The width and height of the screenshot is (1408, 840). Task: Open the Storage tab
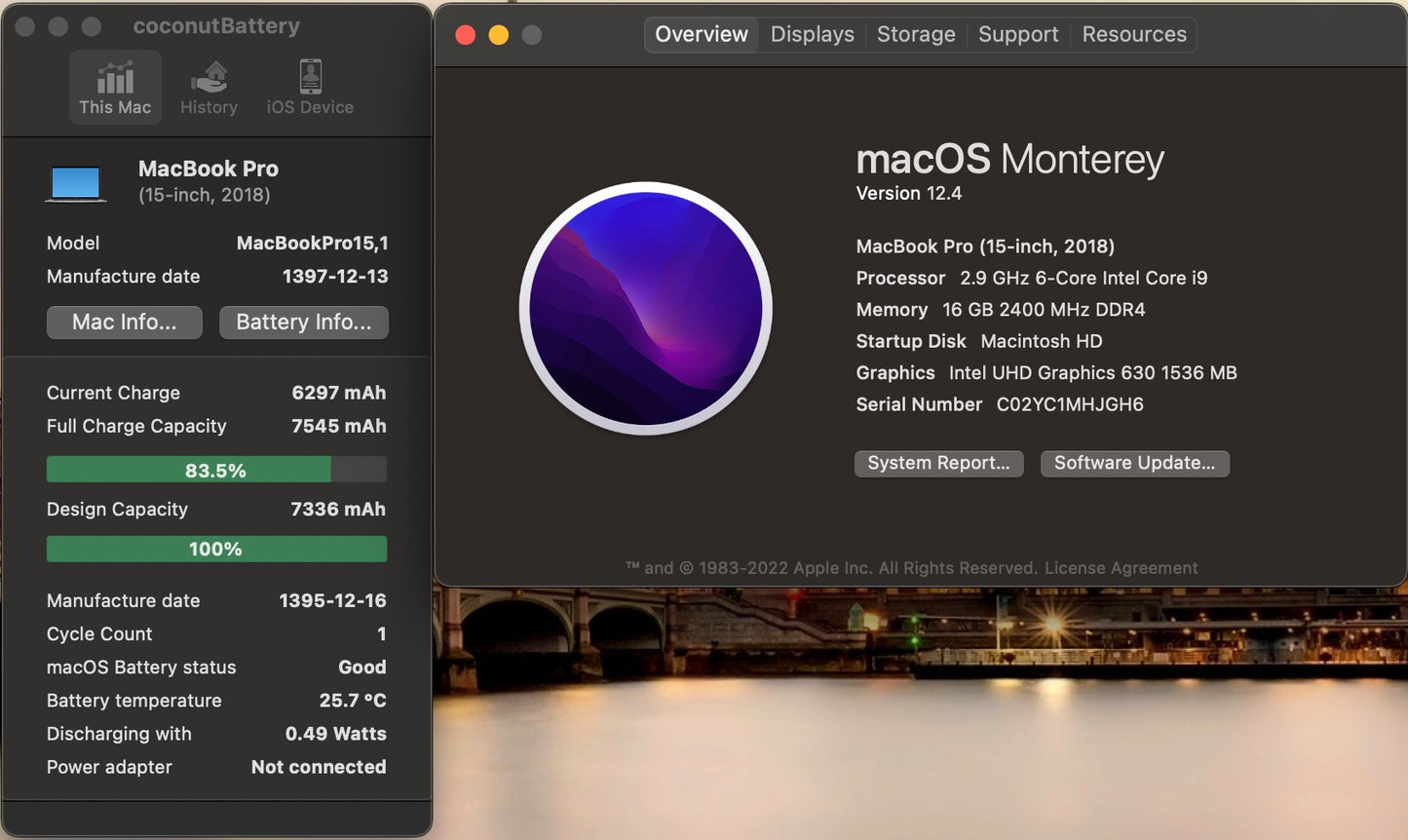click(x=915, y=34)
